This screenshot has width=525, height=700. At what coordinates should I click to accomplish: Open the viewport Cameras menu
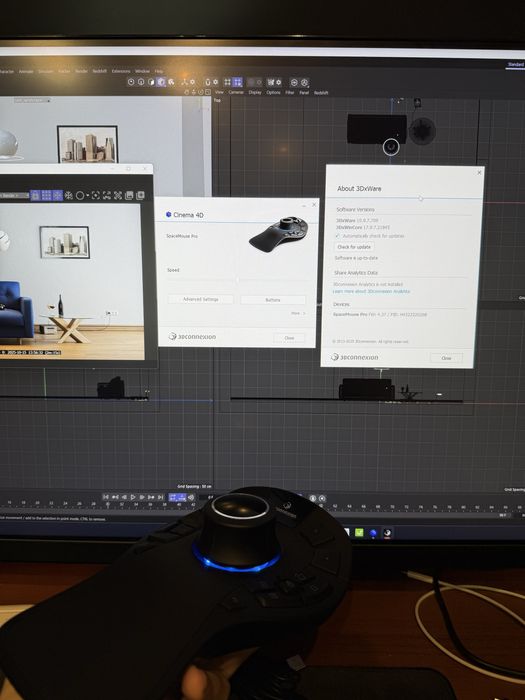click(236, 92)
